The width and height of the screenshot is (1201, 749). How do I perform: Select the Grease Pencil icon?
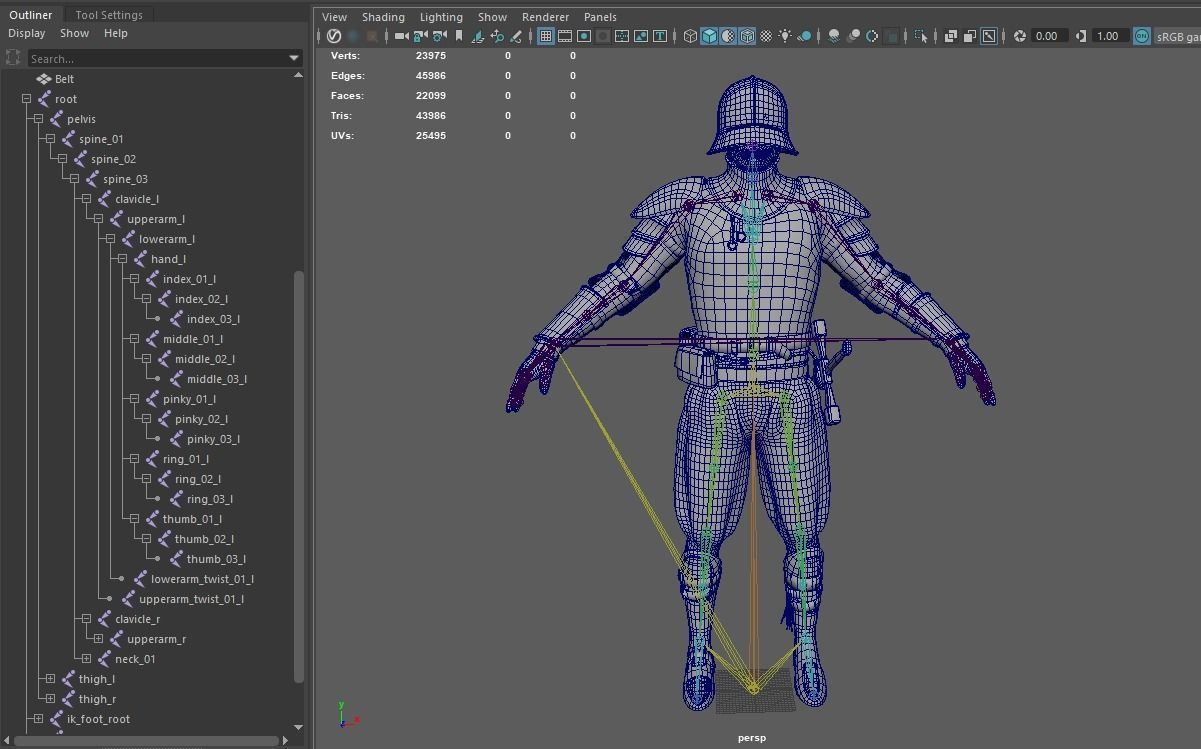pyautogui.click(x=516, y=36)
